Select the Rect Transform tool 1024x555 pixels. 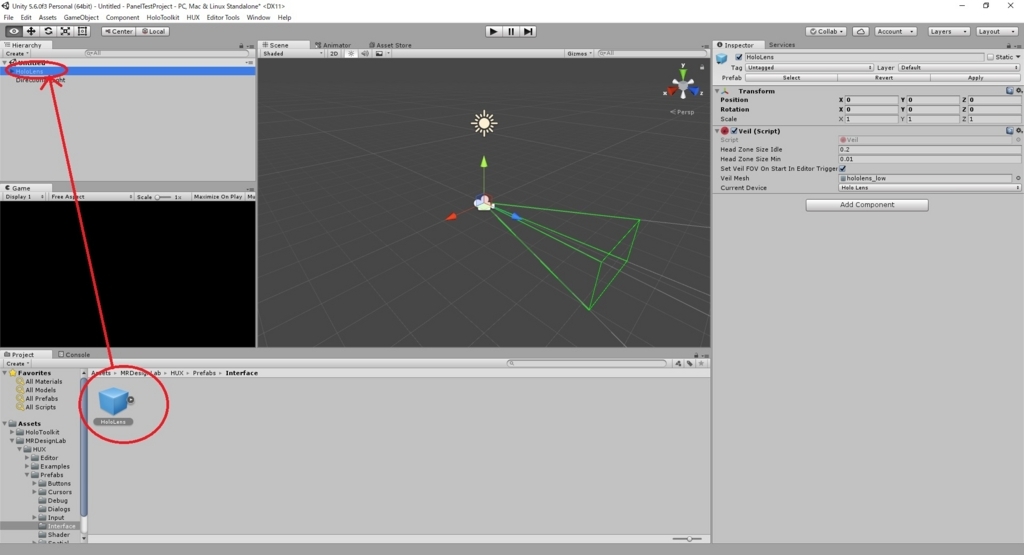pos(82,31)
